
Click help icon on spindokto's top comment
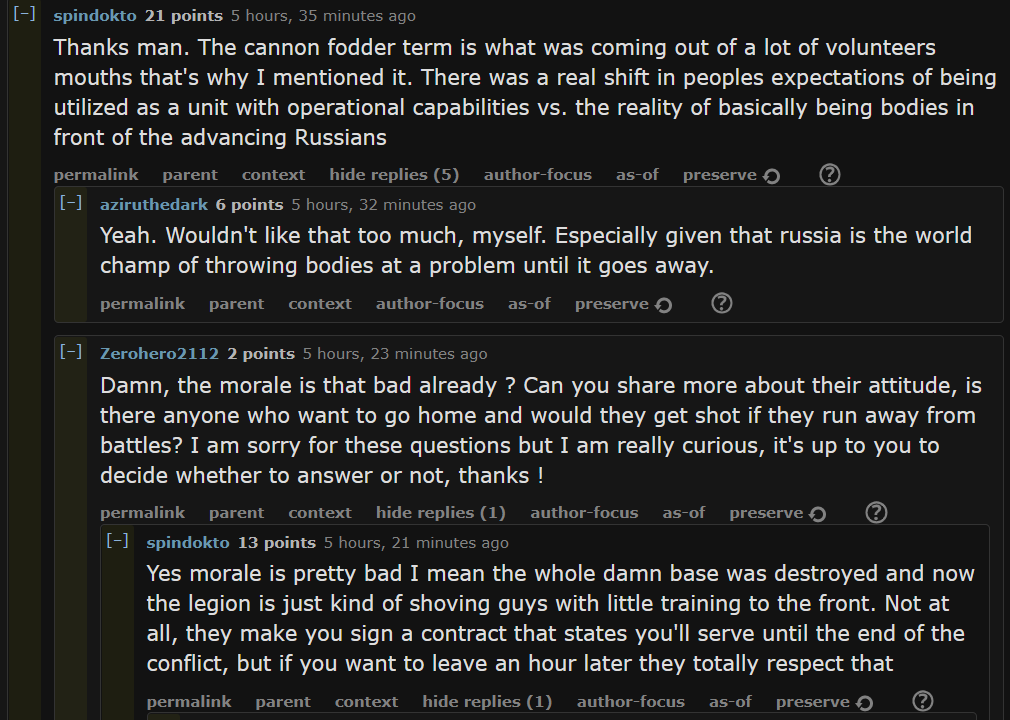tap(829, 175)
